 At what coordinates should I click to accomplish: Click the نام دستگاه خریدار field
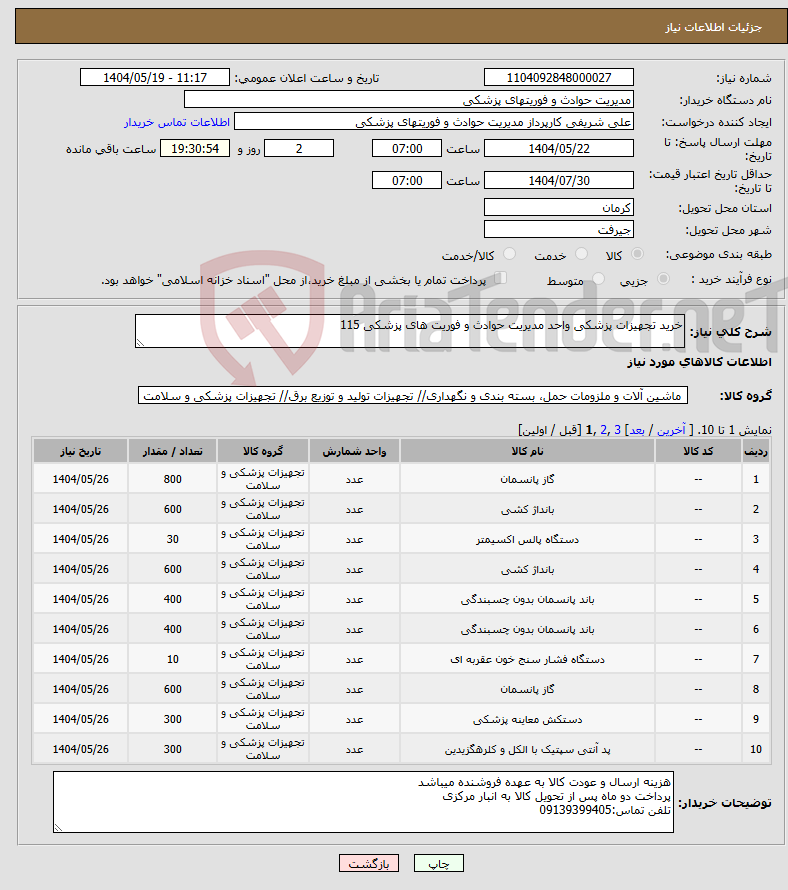(409, 99)
